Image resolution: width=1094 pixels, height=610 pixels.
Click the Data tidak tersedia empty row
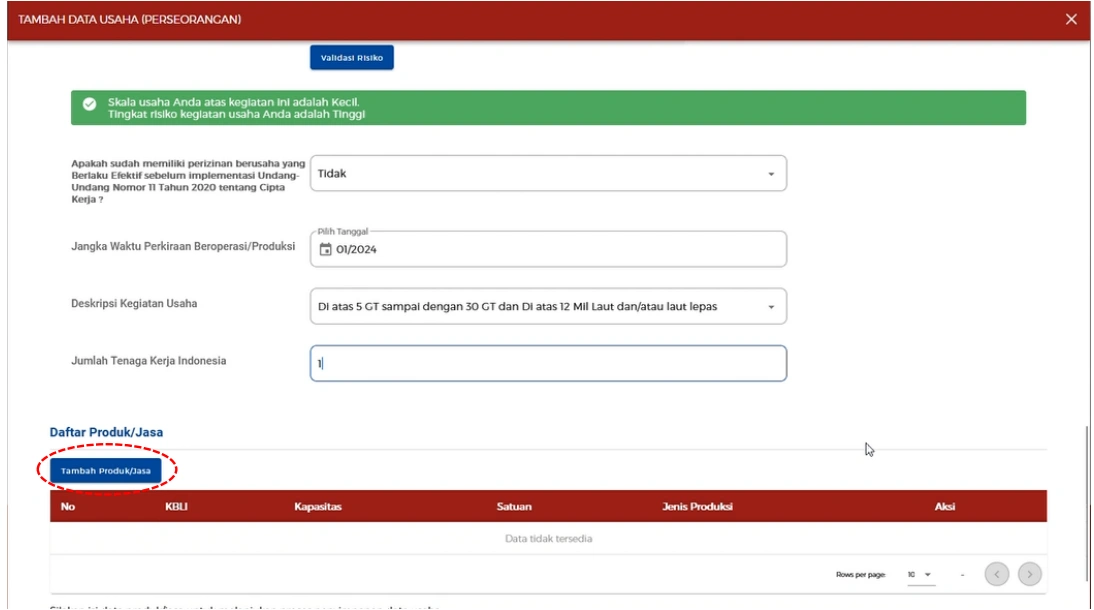[x=548, y=539]
